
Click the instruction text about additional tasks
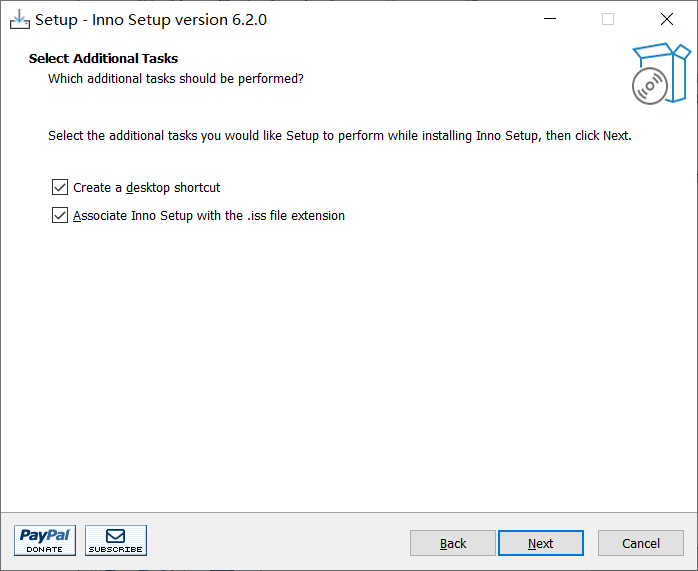coord(340,136)
